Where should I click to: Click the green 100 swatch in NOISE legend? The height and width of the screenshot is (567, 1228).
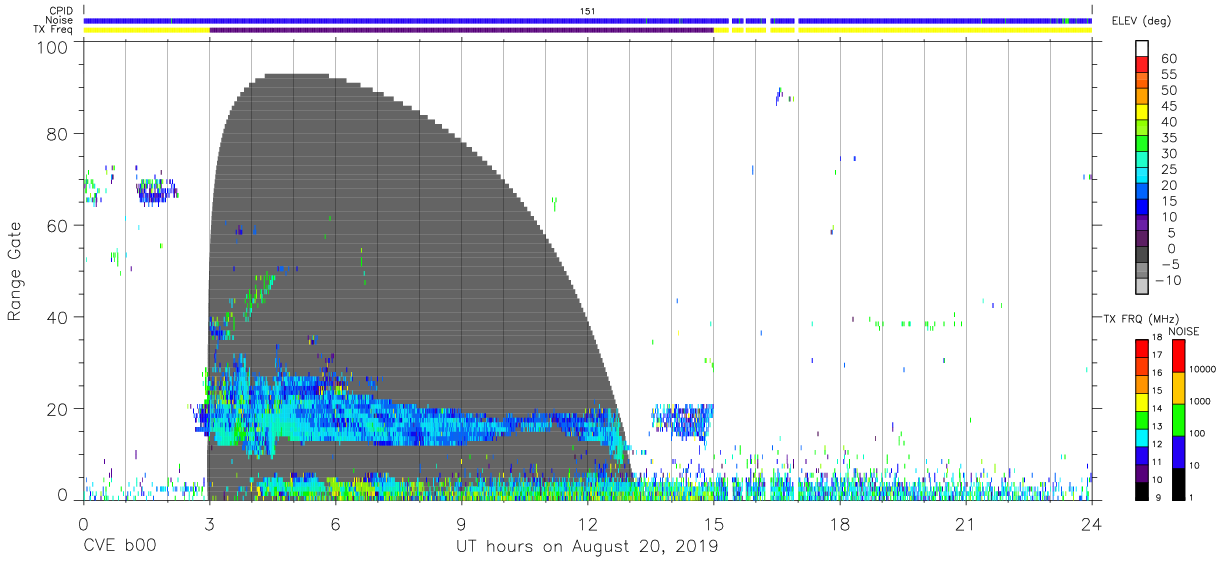pyautogui.click(x=1178, y=420)
